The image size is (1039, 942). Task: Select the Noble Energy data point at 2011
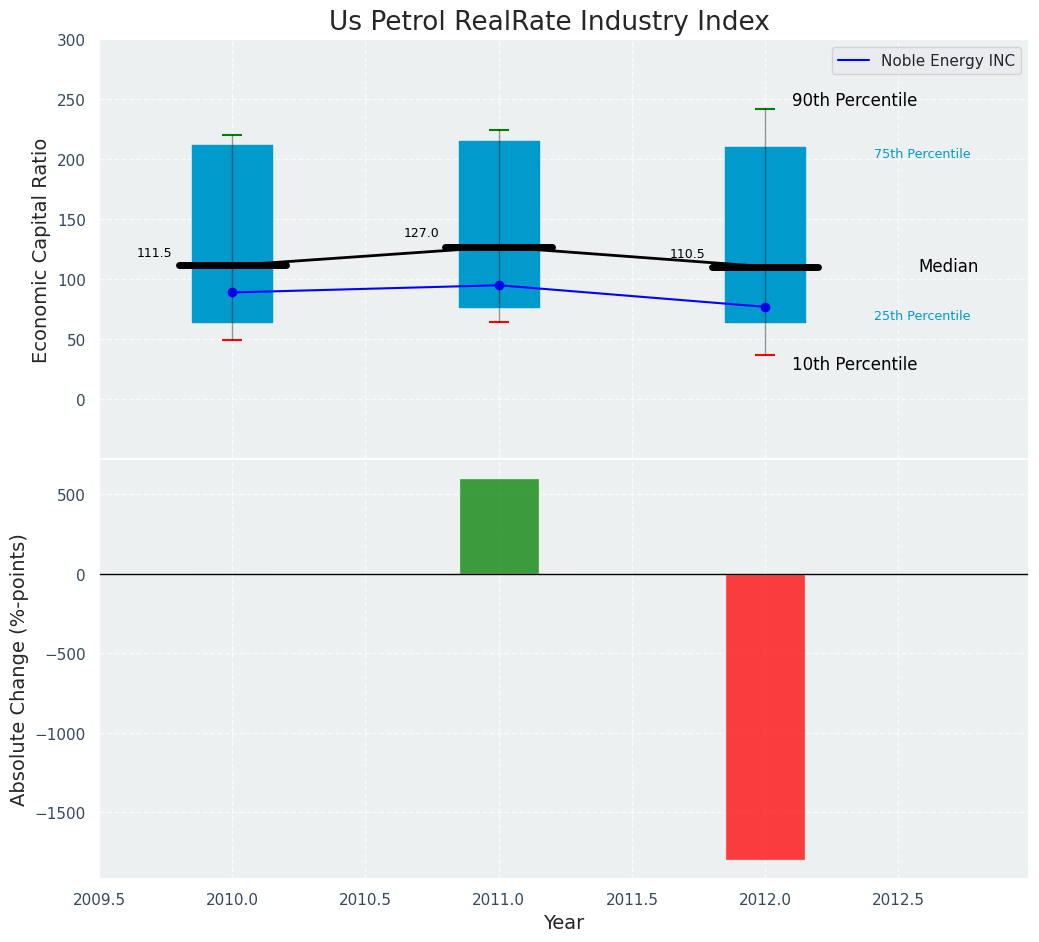point(499,286)
